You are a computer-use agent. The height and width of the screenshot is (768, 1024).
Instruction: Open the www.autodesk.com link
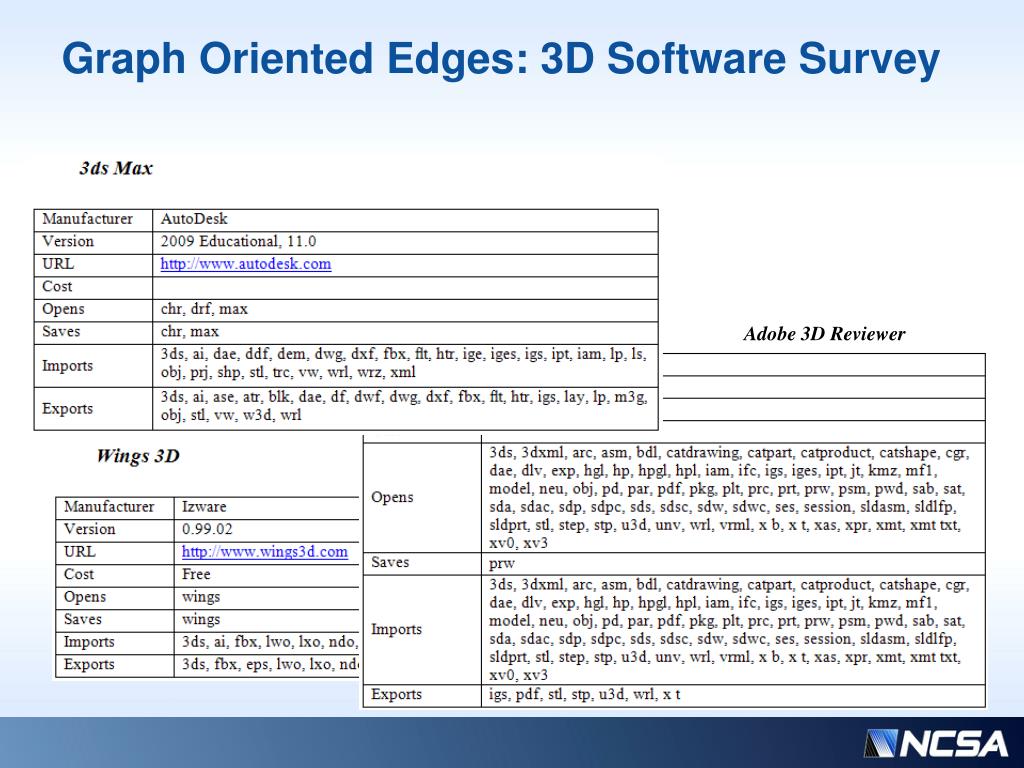pyautogui.click(x=245, y=264)
